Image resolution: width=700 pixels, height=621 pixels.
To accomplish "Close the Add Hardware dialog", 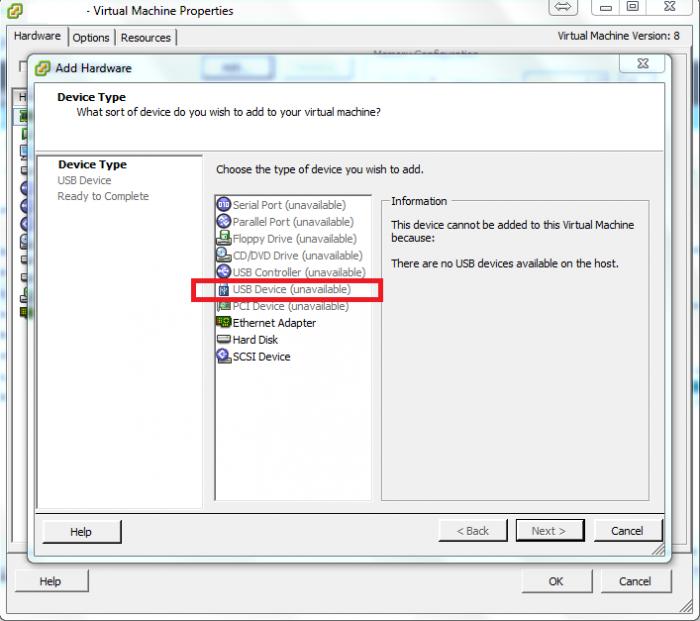I will click(642, 63).
